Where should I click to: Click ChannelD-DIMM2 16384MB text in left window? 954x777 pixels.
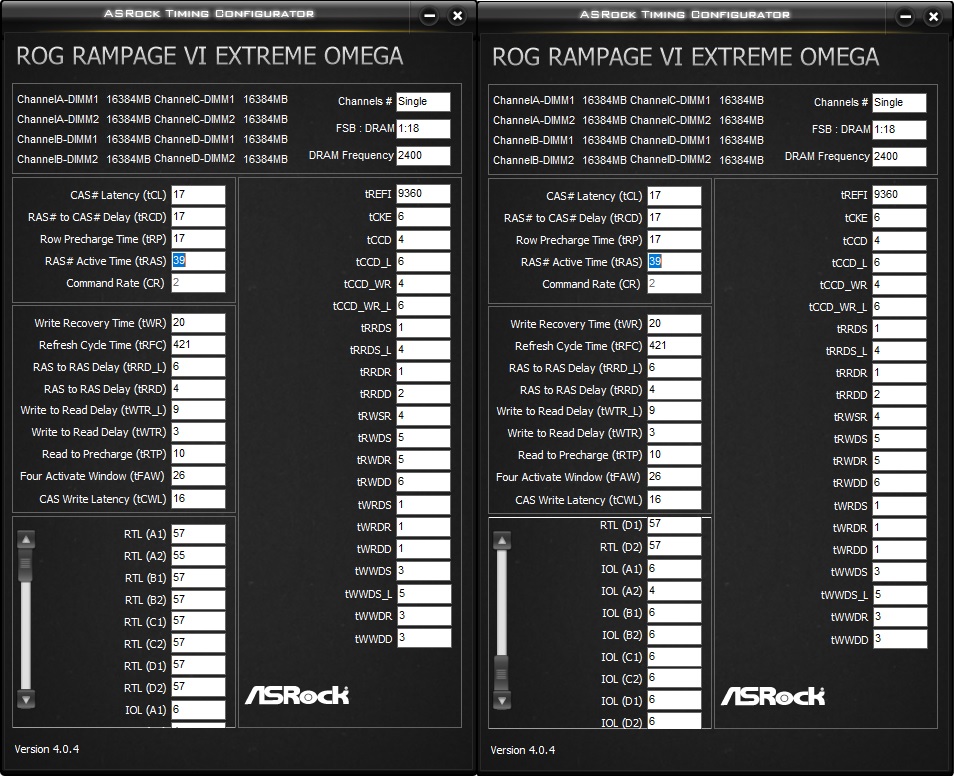click(x=221, y=159)
